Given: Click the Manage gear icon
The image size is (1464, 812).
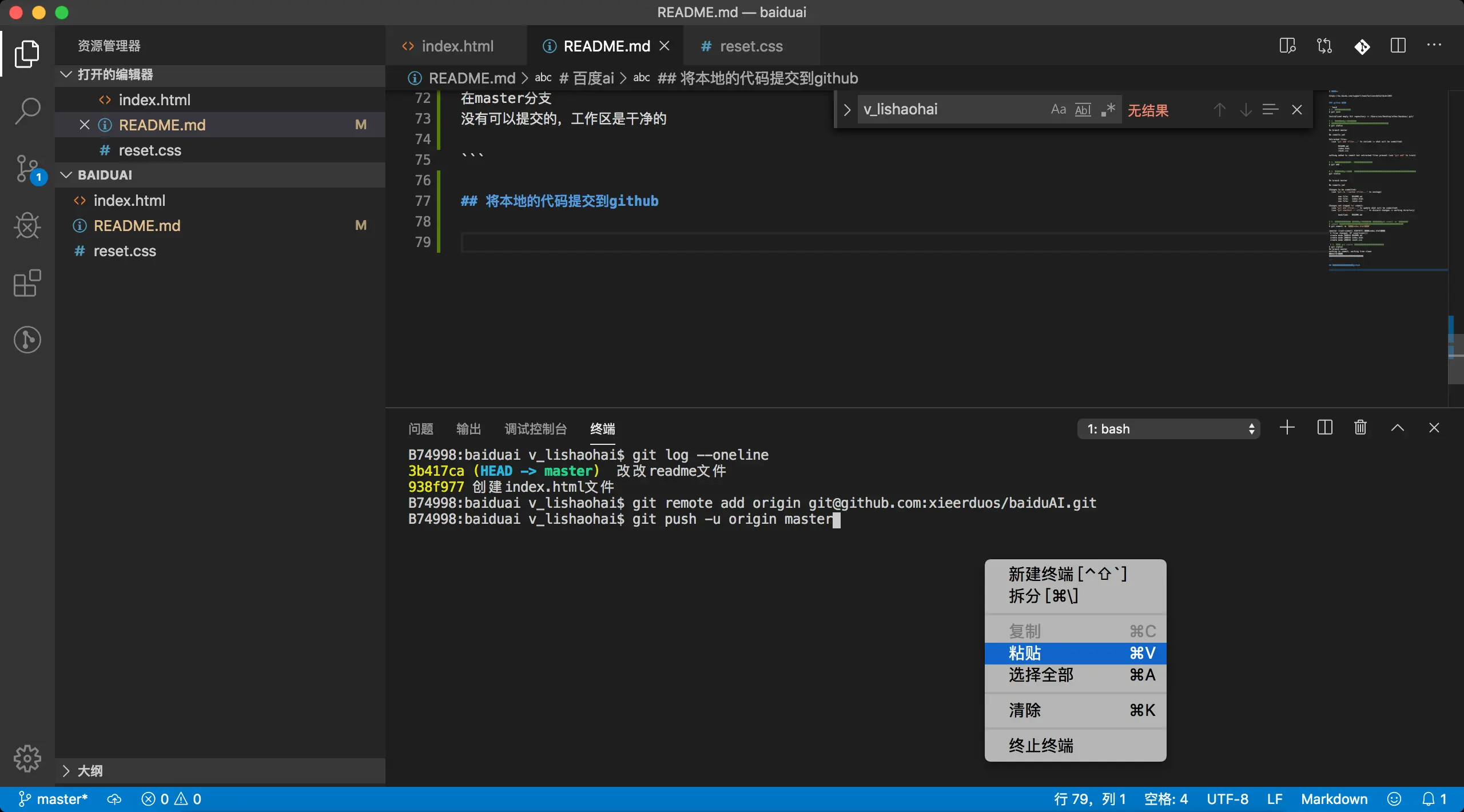Looking at the screenshot, I should coord(27,758).
